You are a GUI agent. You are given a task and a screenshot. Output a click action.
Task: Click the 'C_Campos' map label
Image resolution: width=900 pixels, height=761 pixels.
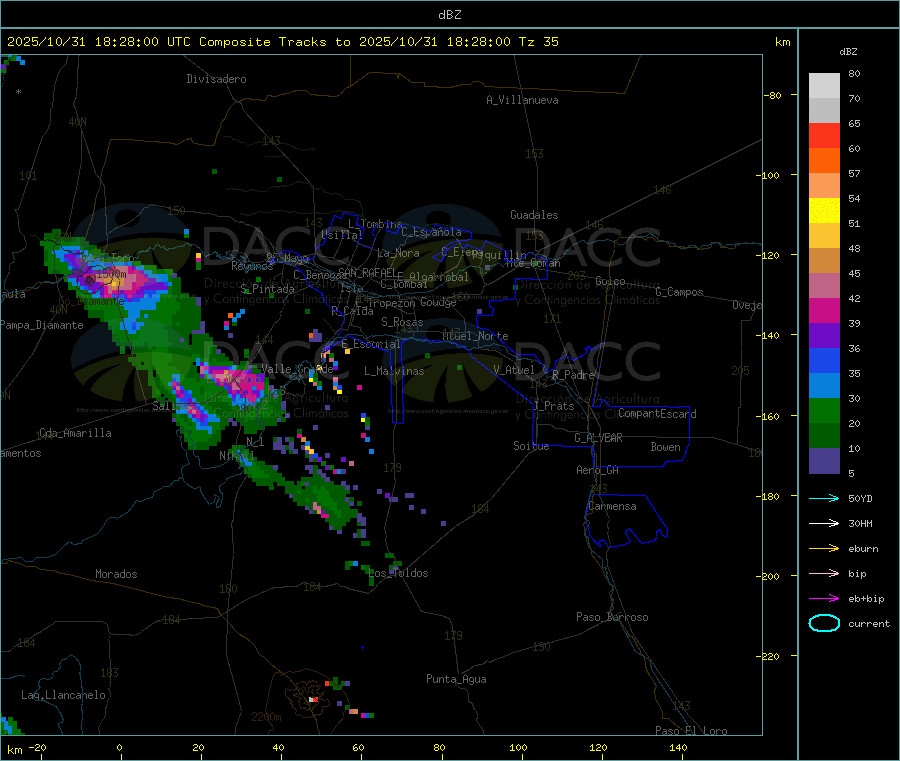pyautogui.click(x=679, y=292)
